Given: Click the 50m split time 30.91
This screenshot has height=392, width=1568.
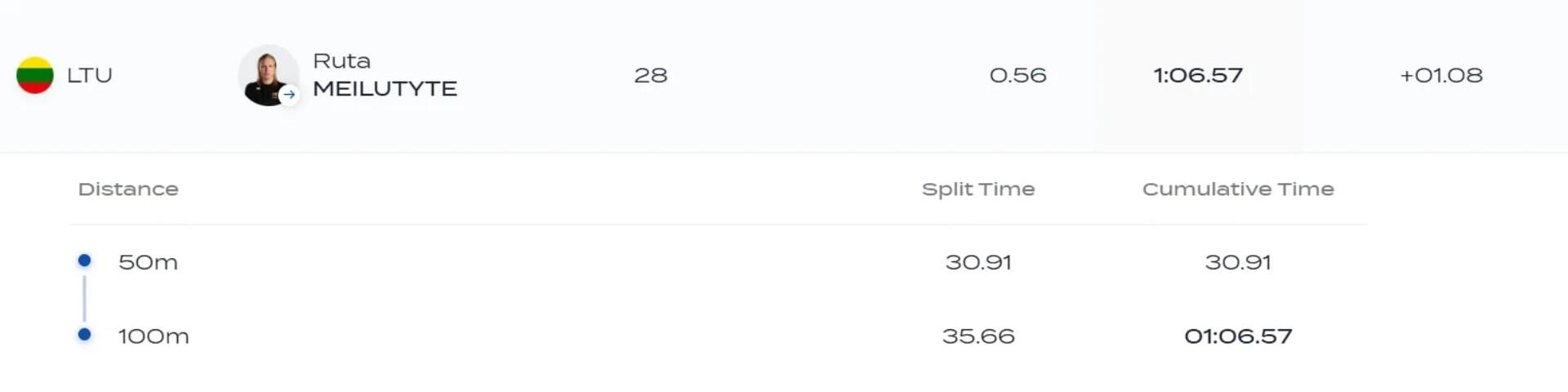Looking at the screenshot, I should [x=978, y=262].
